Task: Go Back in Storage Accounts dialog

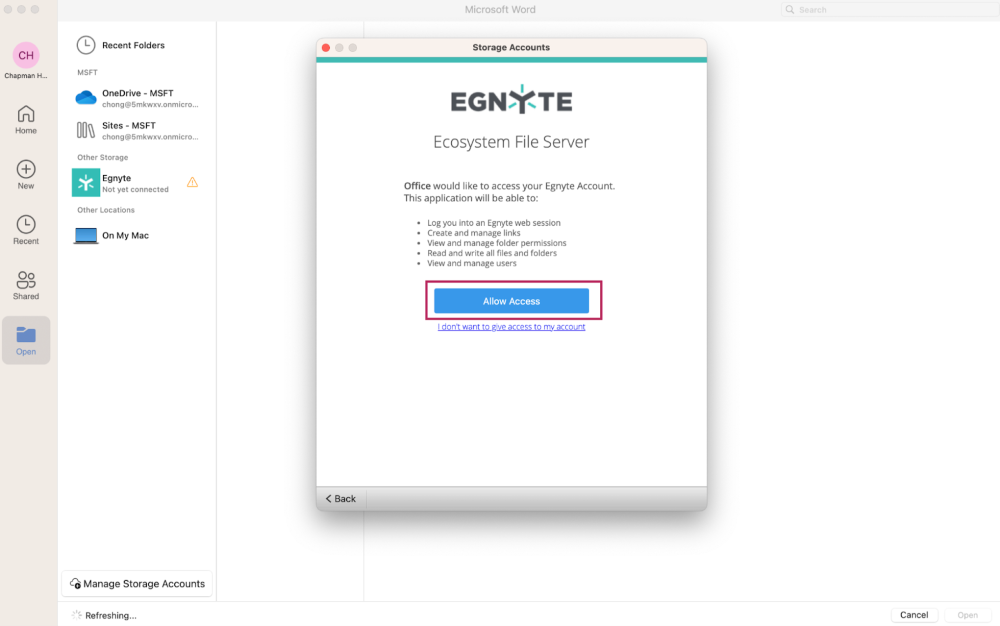Action: click(341, 499)
